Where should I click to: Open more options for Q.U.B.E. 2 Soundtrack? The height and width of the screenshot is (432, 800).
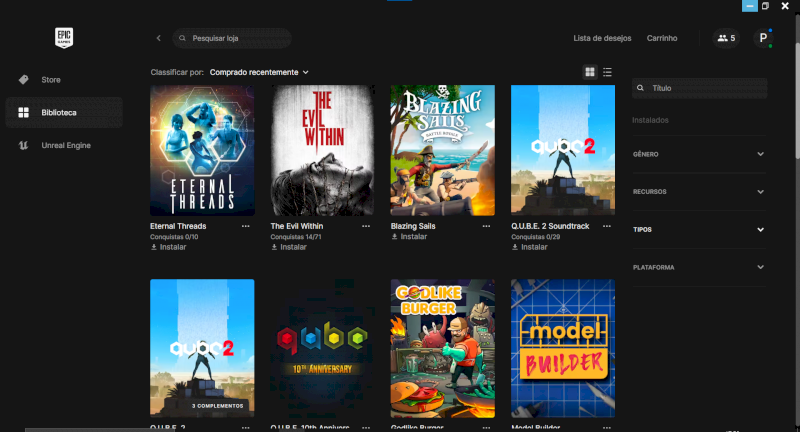click(607, 226)
